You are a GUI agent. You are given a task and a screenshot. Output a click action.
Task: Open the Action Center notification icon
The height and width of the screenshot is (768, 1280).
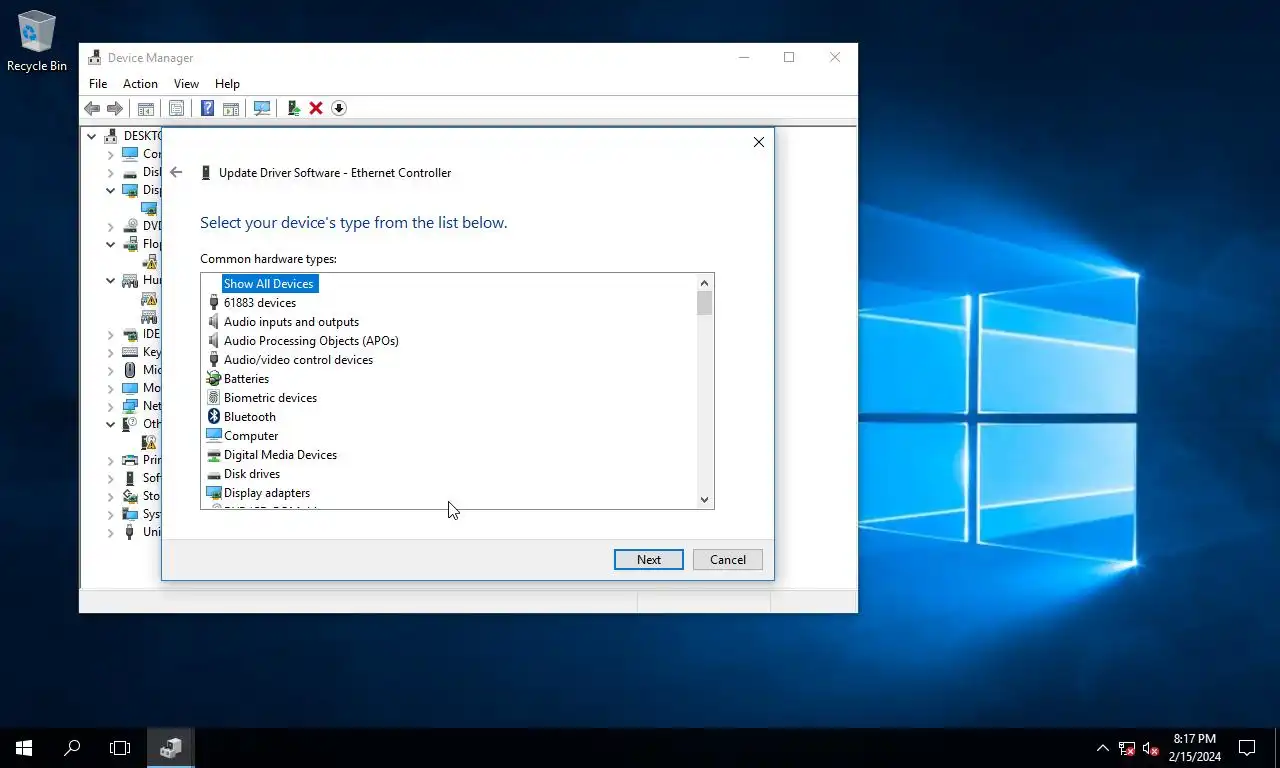click(x=1247, y=747)
